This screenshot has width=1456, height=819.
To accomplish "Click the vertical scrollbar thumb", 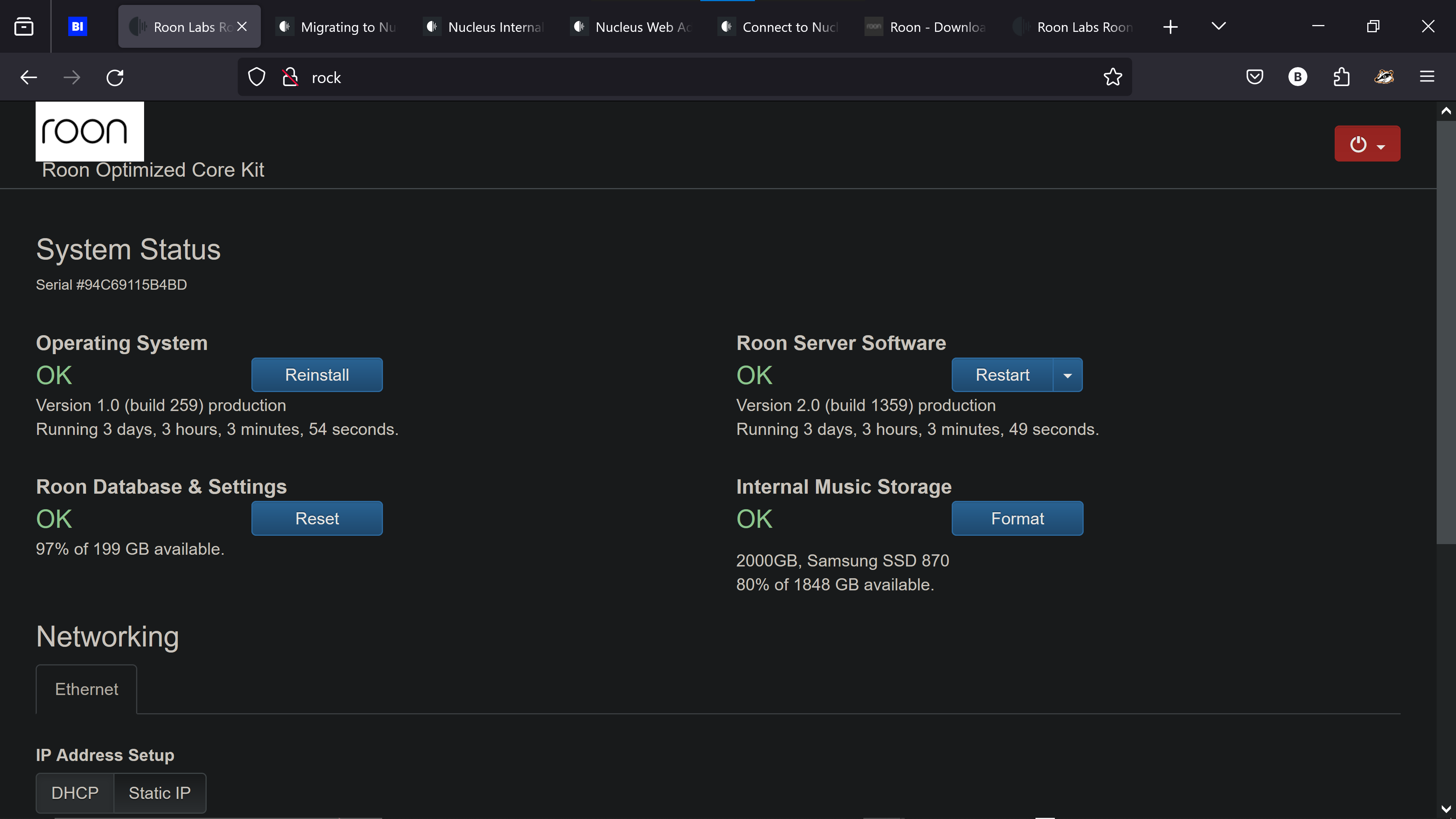I will (1446, 333).
